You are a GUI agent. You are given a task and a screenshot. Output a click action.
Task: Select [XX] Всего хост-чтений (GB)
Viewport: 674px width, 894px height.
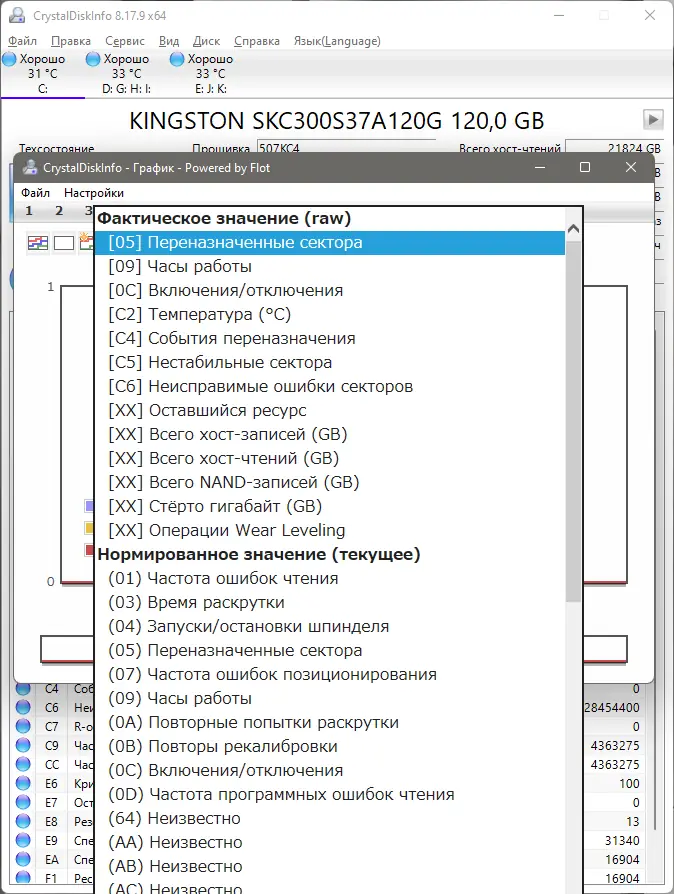tap(330, 458)
